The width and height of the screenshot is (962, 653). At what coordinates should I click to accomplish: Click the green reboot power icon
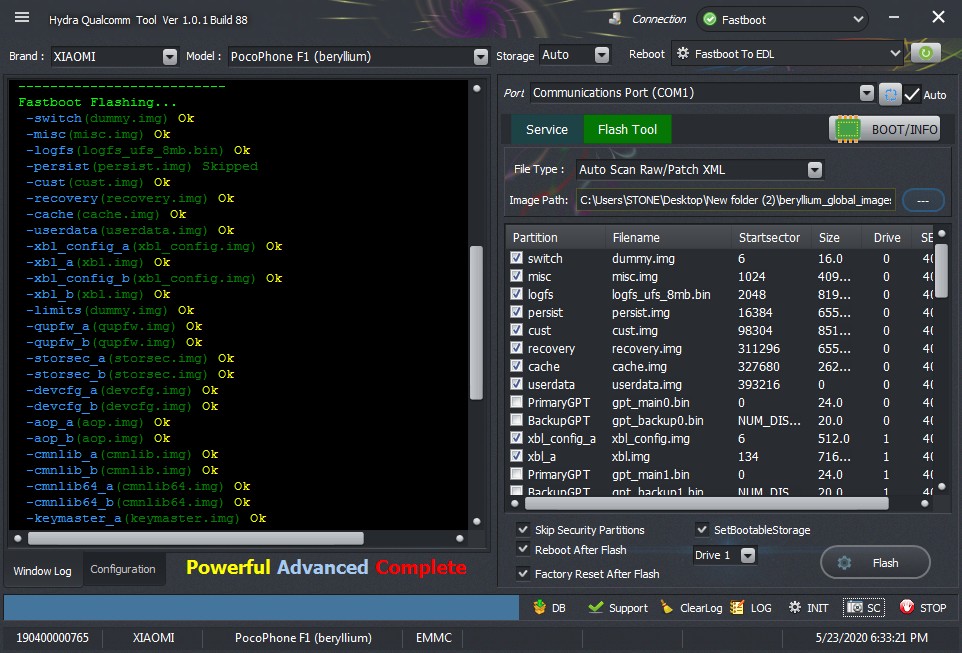tap(925, 53)
